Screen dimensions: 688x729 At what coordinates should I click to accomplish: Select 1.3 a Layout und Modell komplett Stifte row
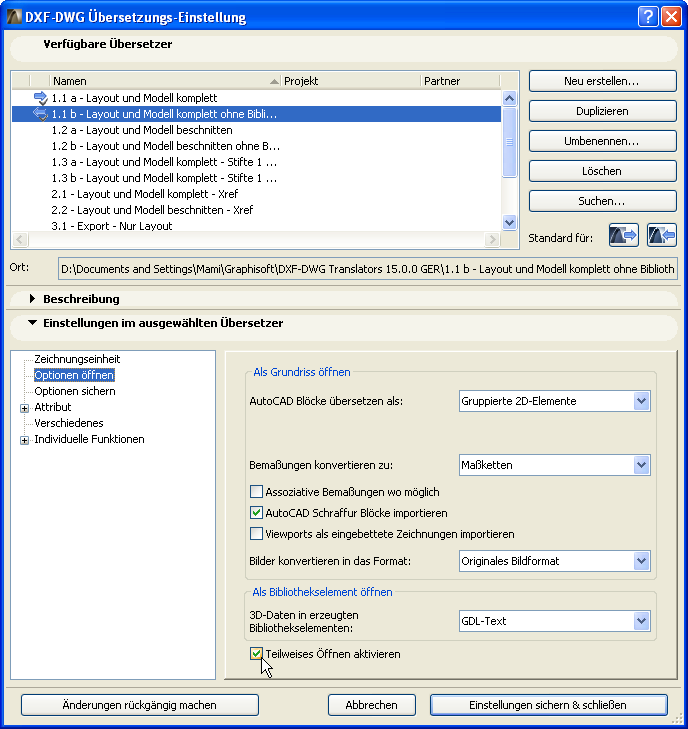[256, 162]
